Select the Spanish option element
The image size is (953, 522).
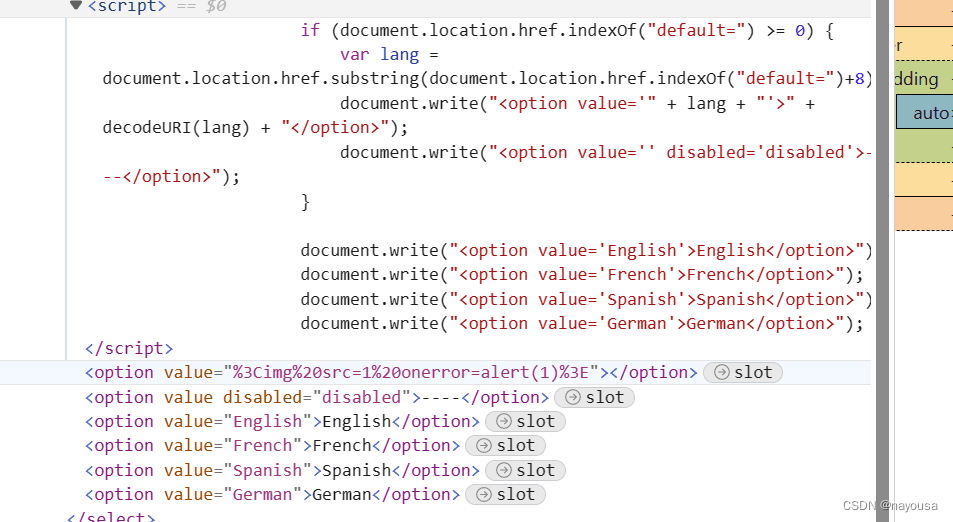tap(282, 470)
